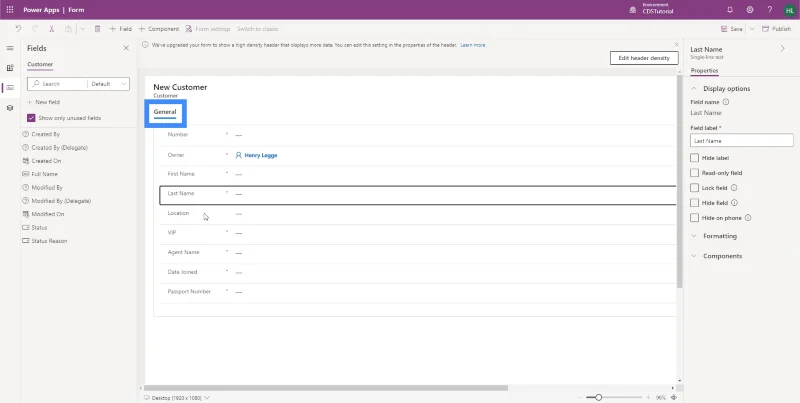The height and width of the screenshot is (403, 800).
Task: Click Switch to classic
Action: (258, 29)
